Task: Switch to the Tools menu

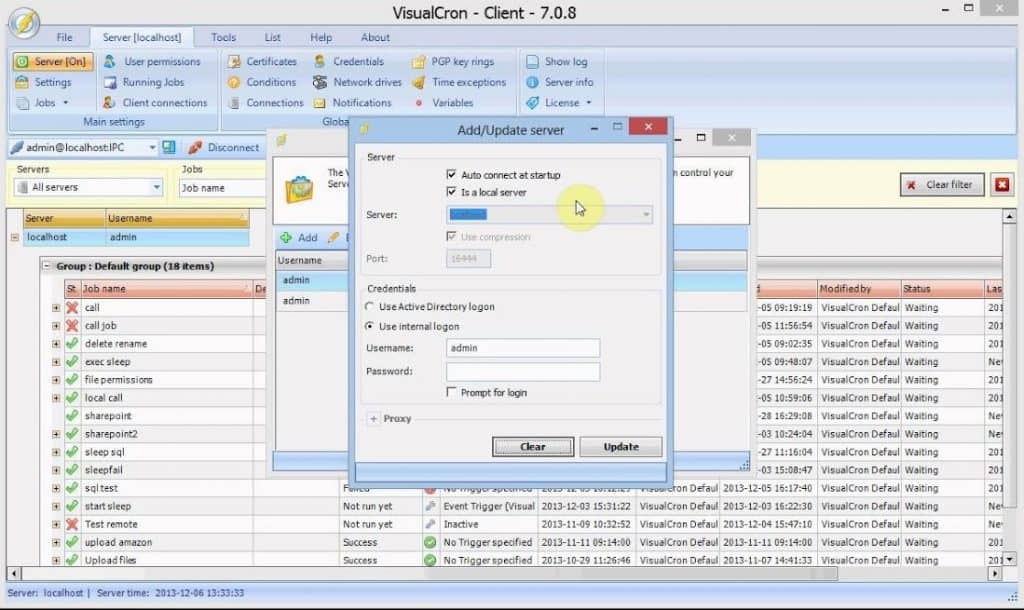Action: [223, 37]
